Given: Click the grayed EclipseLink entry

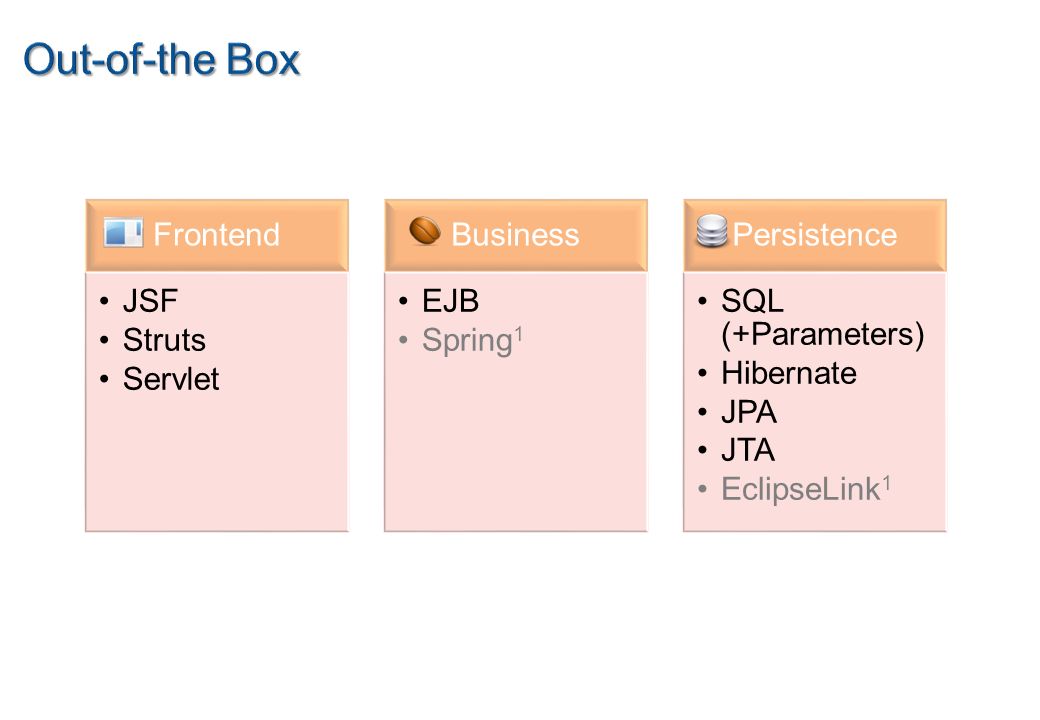Looking at the screenshot, I should pyautogui.click(x=800, y=490).
